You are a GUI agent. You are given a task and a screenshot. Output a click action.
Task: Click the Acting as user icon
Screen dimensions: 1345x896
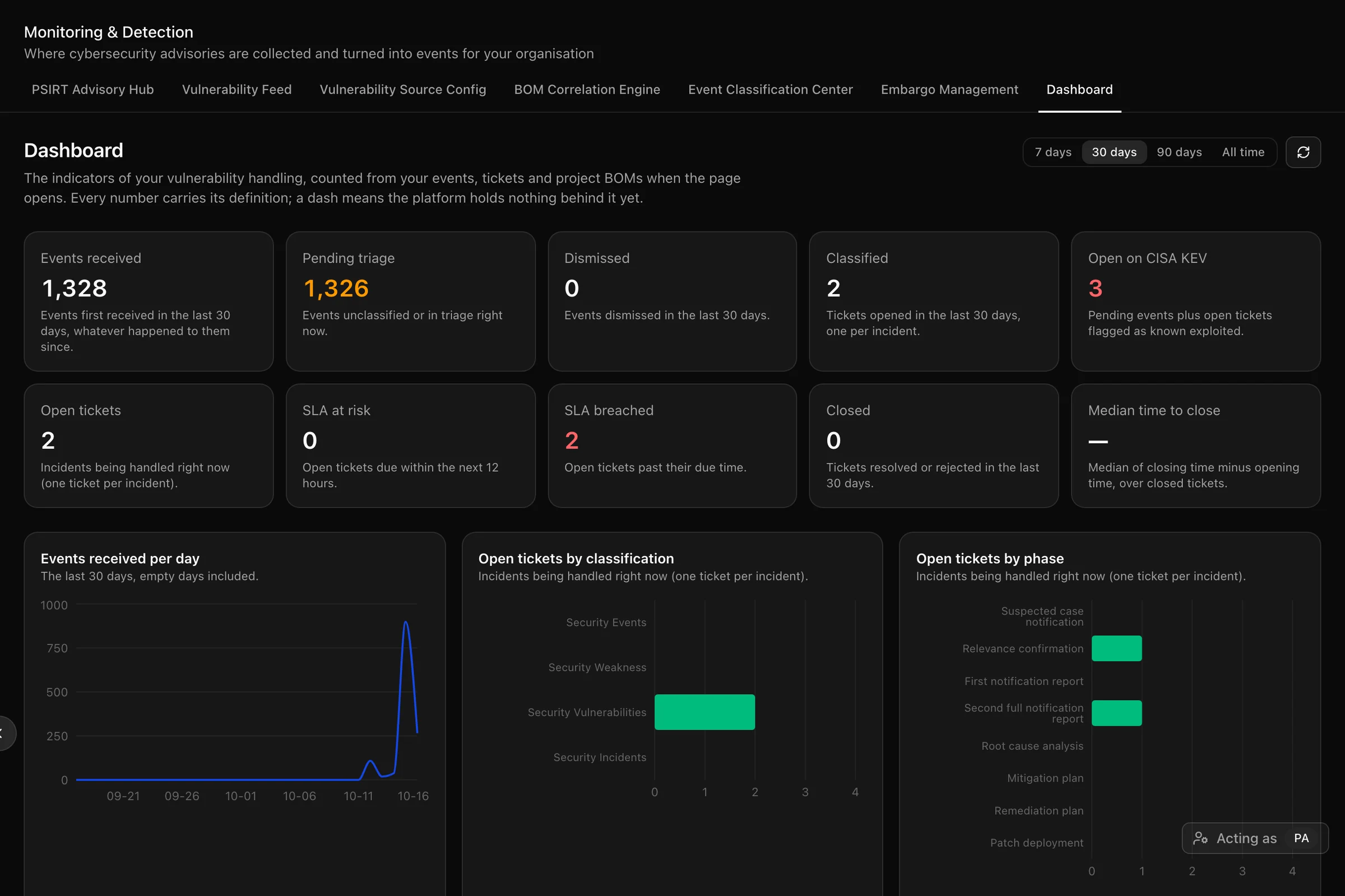(x=1200, y=838)
